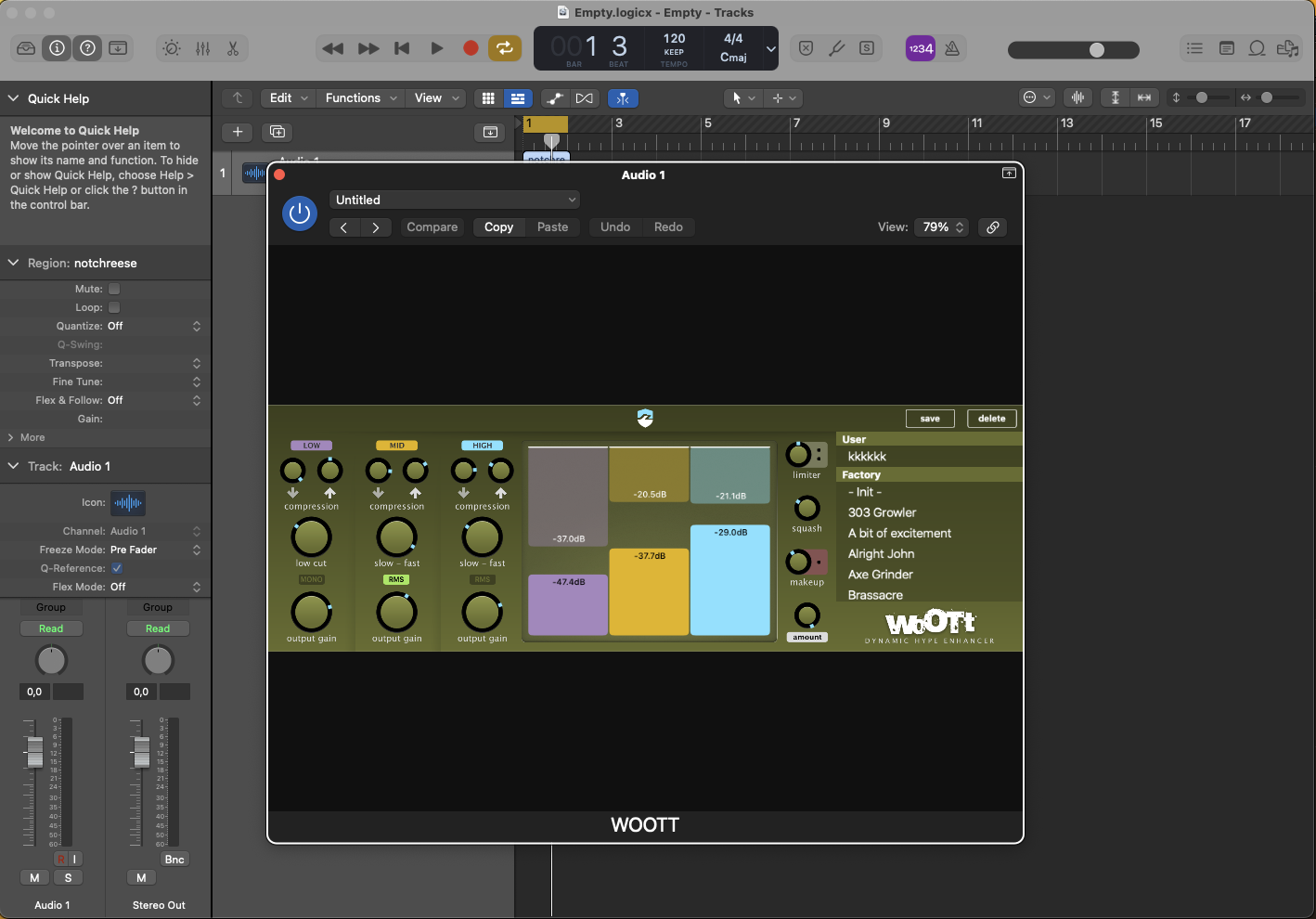Click the Fast Forward transport button
Viewport: 1316px width, 919px height.
[x=368, y=48]
